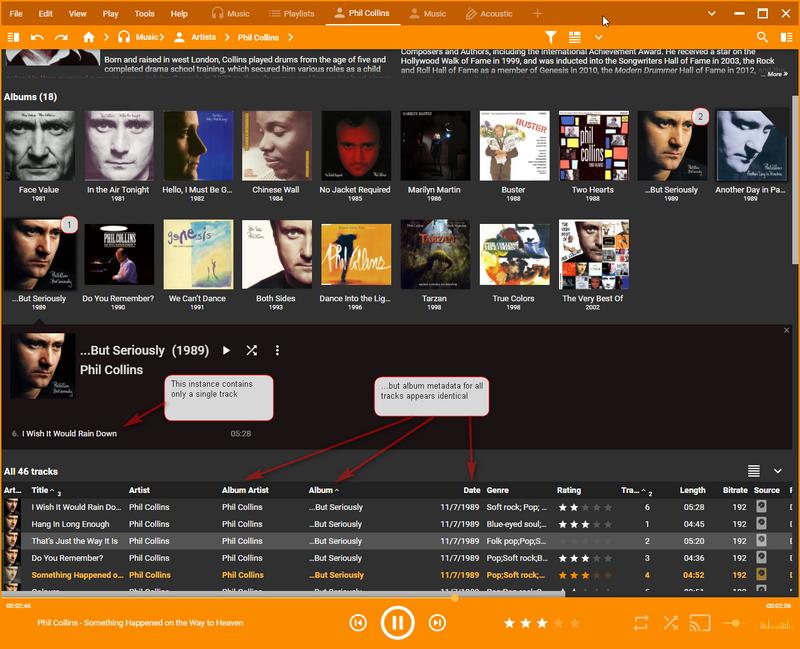Play the ...But Seriously album
The width and height of the screenshot is (800, 649).
(226, 351)
